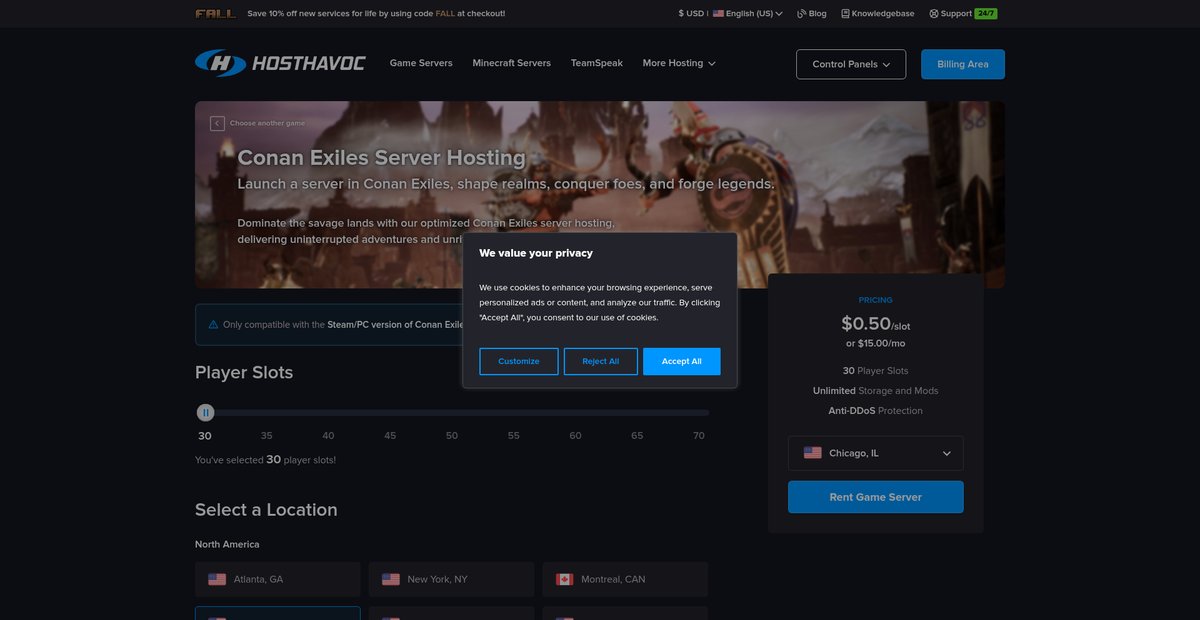The height and width of the screenshot is (620, 1200).
Task: Click the US flag in New York card
Action: pos(391,579)
